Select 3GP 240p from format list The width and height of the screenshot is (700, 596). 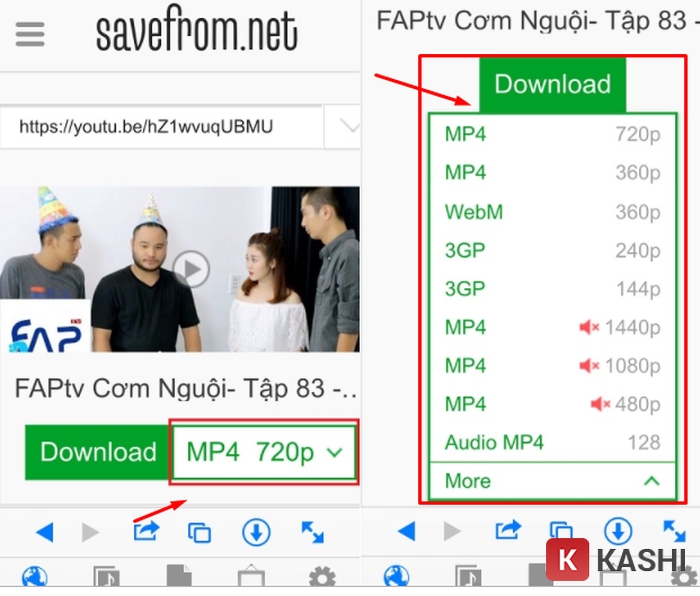point(553,250)
